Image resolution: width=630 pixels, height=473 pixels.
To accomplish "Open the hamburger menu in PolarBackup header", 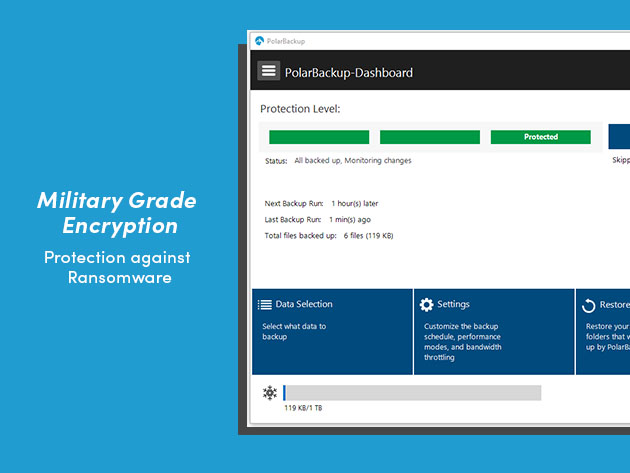I will (x=268, y=71).
